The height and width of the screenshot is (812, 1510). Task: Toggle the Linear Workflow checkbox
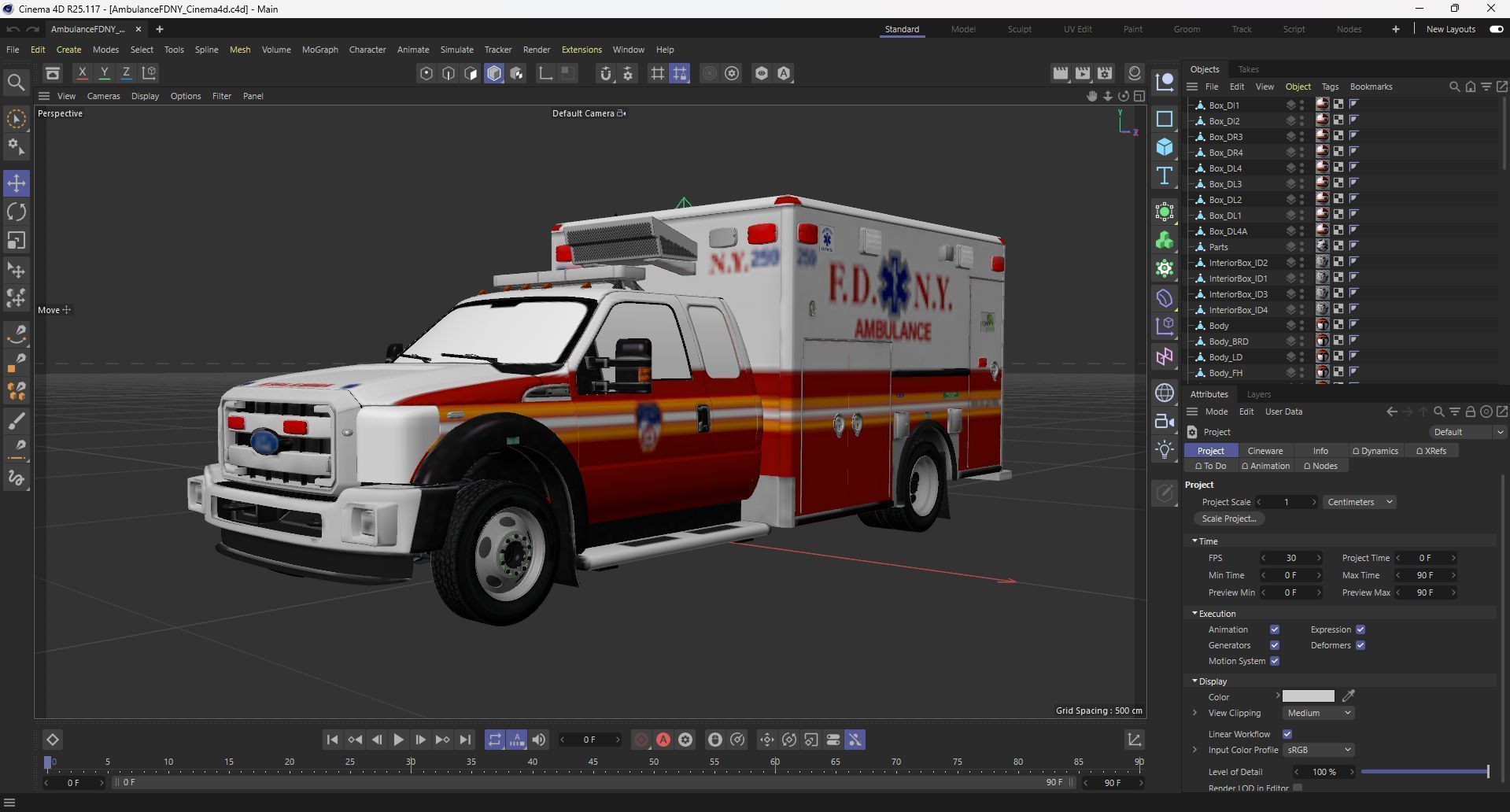(1287, 734)
